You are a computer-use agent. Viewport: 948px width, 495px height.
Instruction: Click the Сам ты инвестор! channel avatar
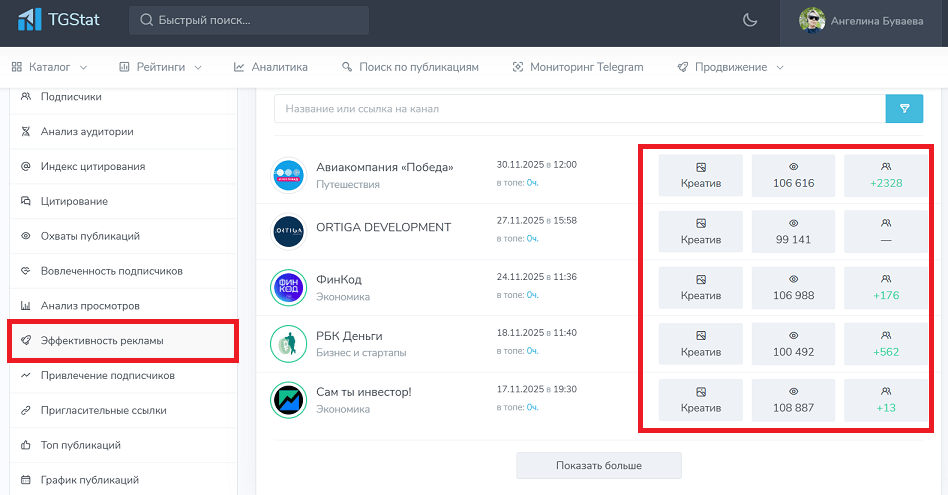(288, 399)
